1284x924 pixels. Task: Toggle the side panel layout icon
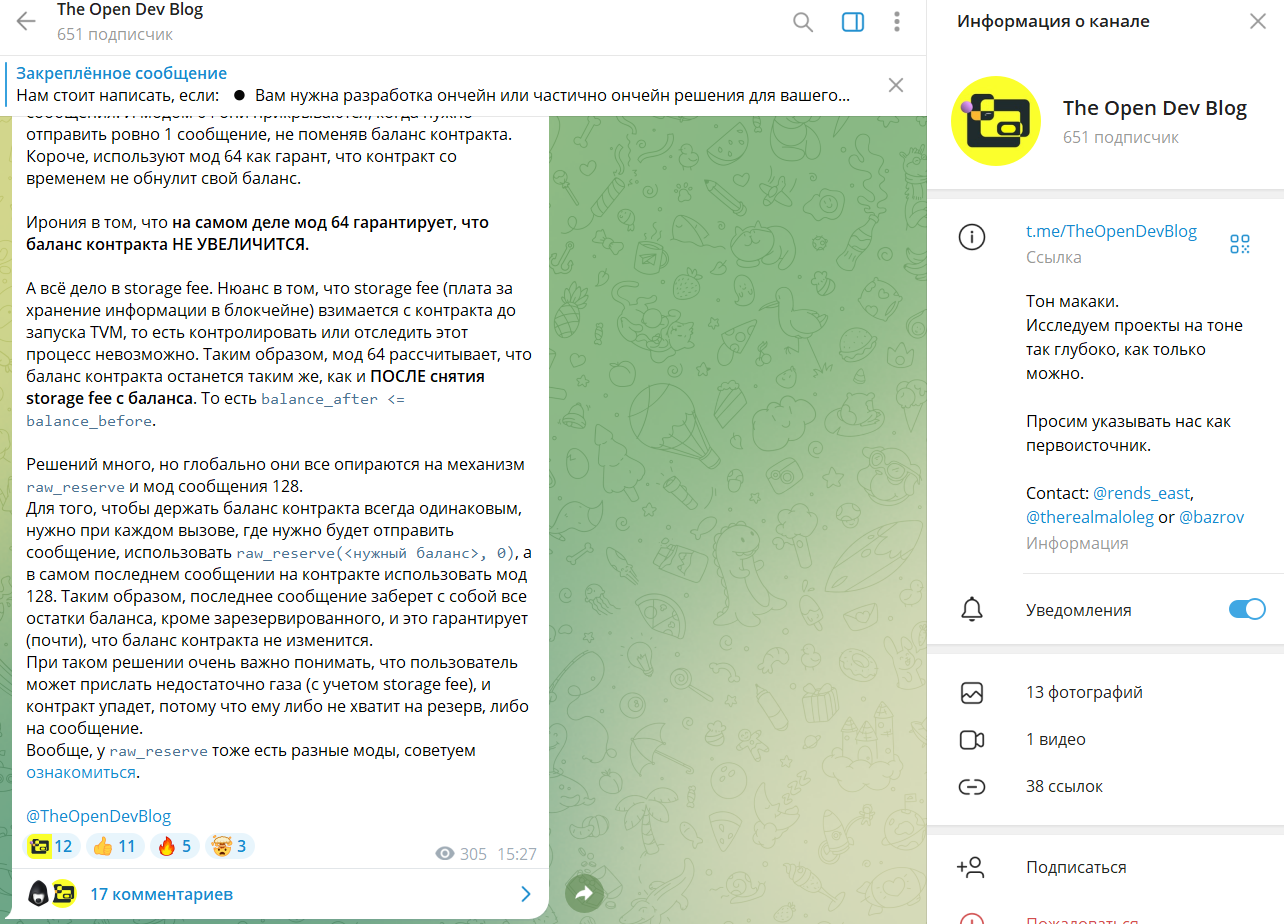pyautogui.click(x=853, y=22)
